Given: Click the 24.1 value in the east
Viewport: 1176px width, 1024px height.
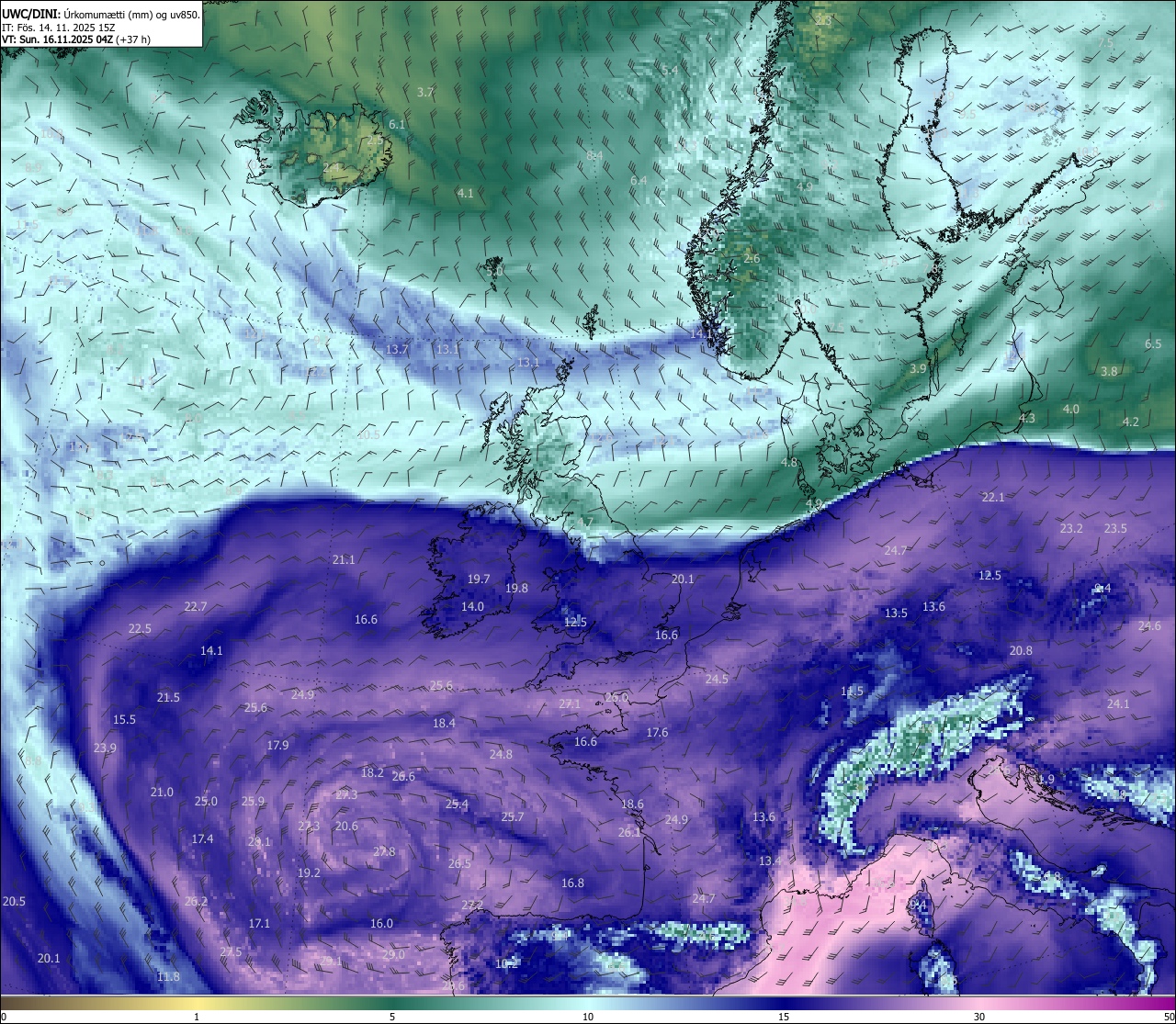Looking at the screenshot, I should pyautogui.click(x=1118, y=704).
